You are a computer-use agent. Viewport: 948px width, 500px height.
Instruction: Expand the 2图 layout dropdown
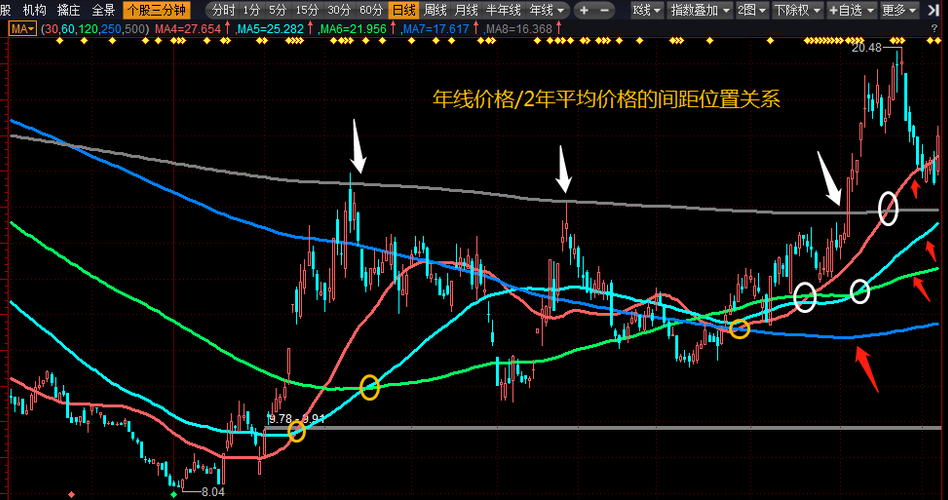click(752, 10)
